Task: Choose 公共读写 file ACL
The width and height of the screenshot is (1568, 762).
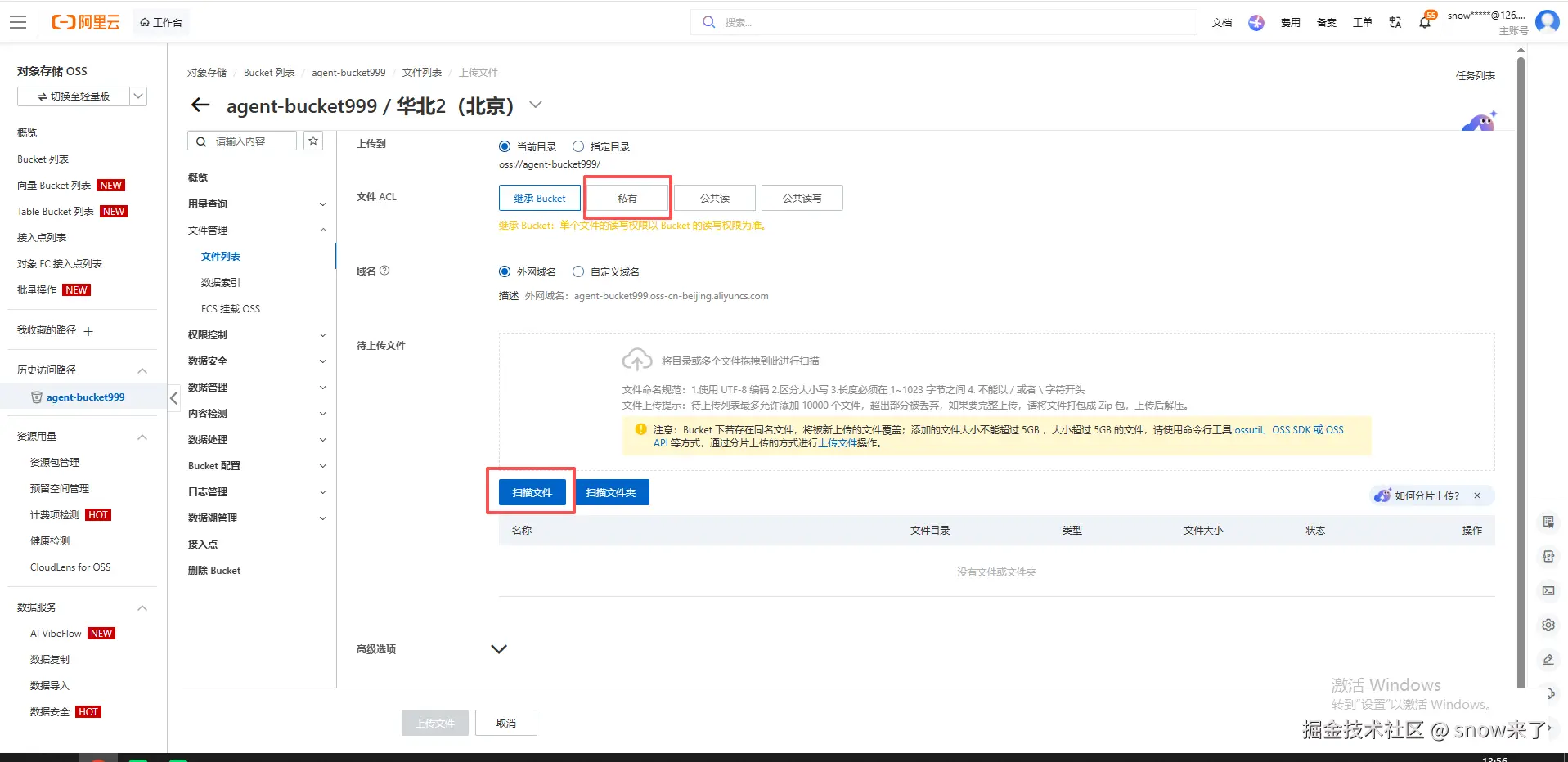Action: 802,198
